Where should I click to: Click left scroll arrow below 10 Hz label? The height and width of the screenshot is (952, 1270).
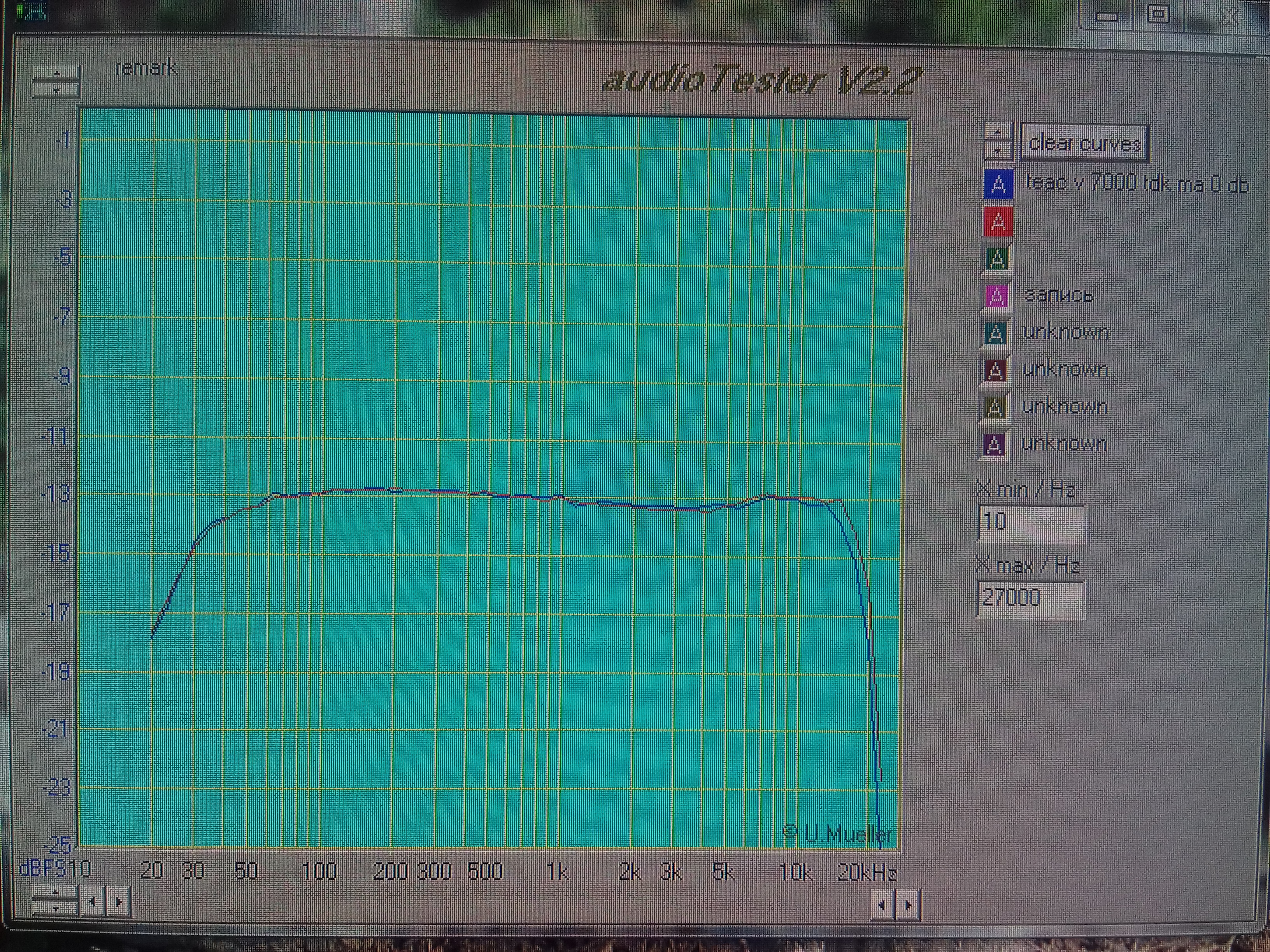93,901
